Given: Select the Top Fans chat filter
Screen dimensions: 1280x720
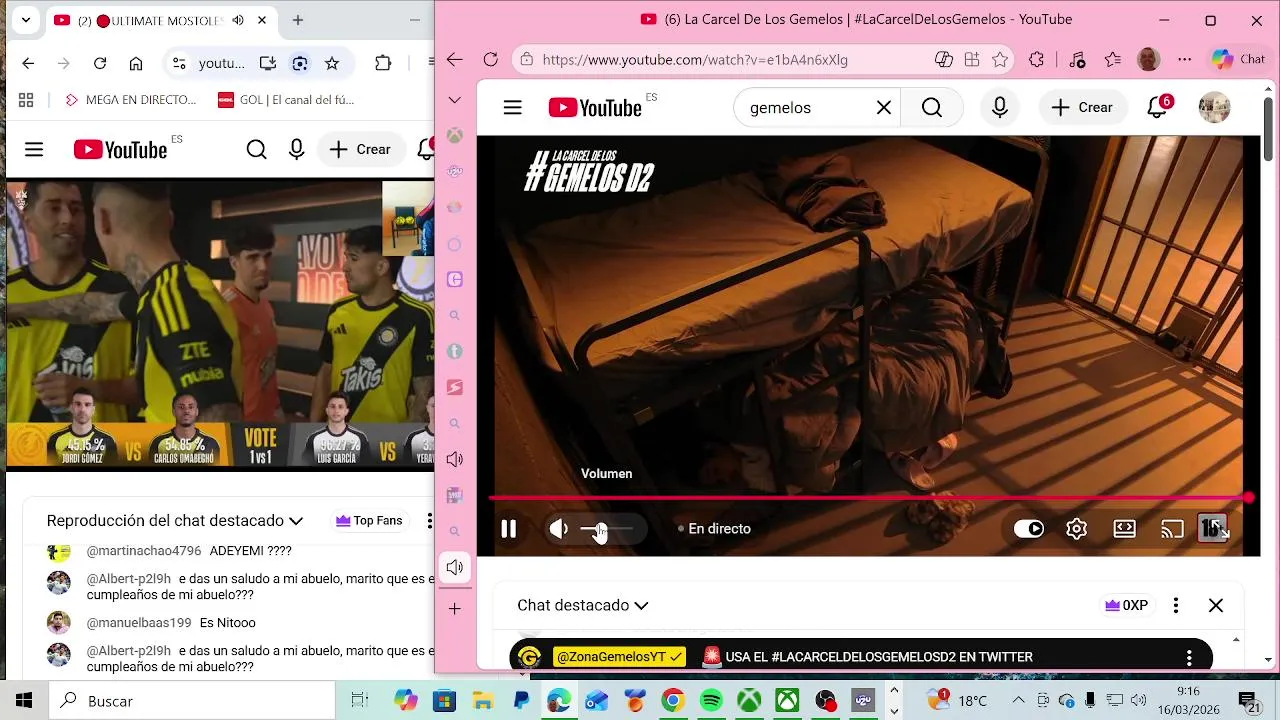Looking at the screenshot, I should (369, 520).
